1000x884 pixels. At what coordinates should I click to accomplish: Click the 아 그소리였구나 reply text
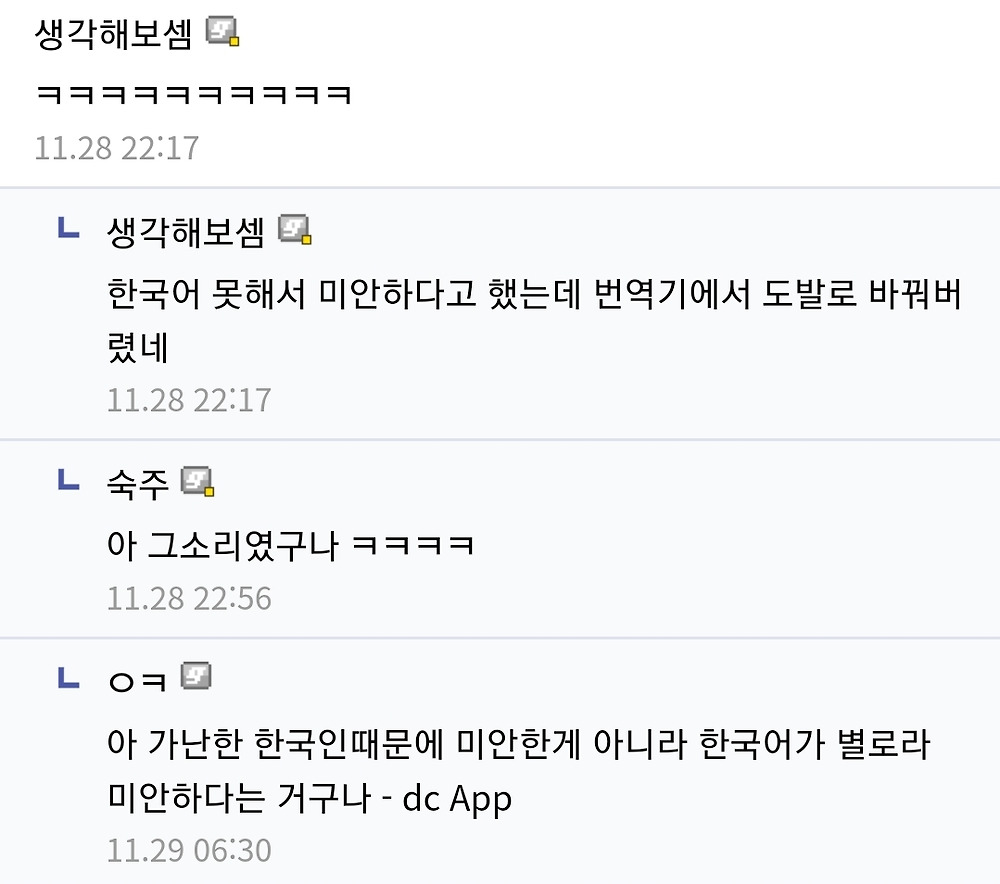[x=290, y=546]
